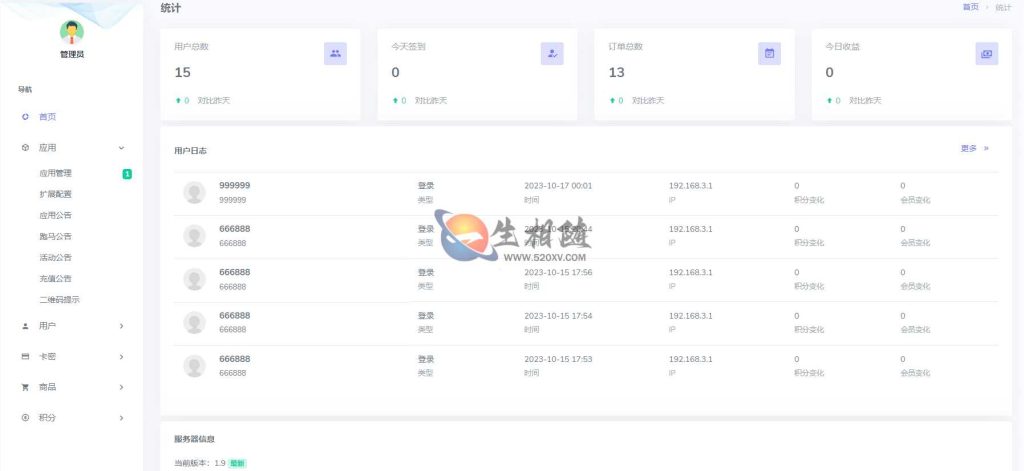Click the 应用 cube icon in the sidebar

coord(25,148)
